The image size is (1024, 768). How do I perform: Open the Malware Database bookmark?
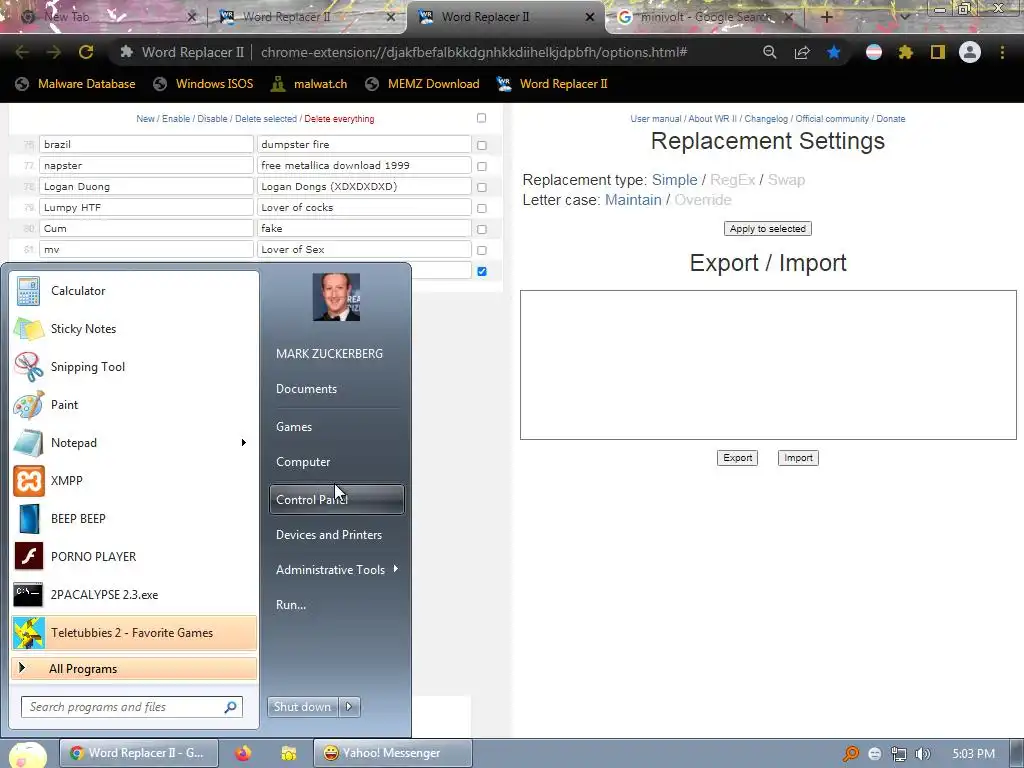pos(75,84)
